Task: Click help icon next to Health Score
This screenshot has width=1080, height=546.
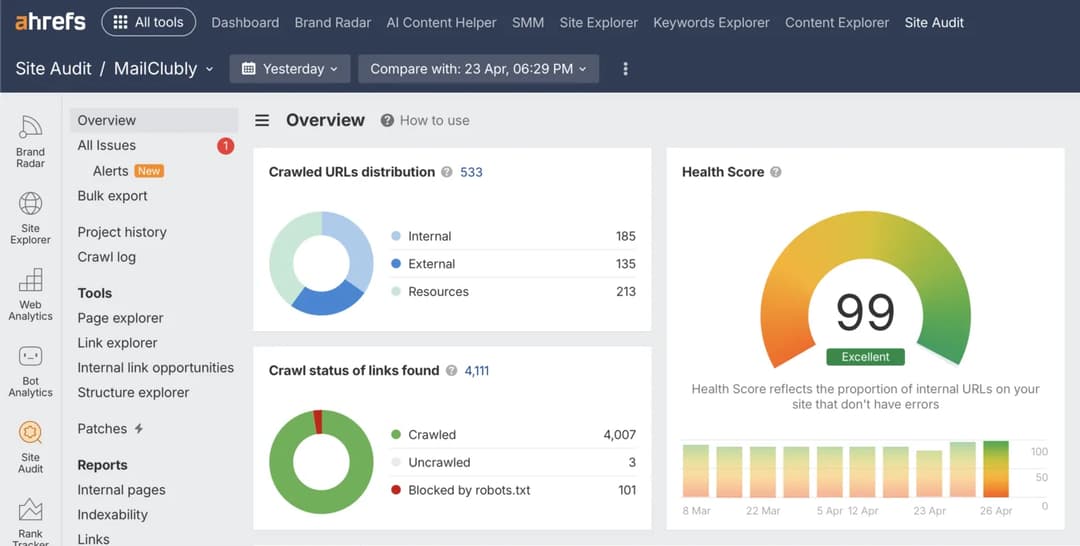Action: pyautogui.click(x=776, y=172)
